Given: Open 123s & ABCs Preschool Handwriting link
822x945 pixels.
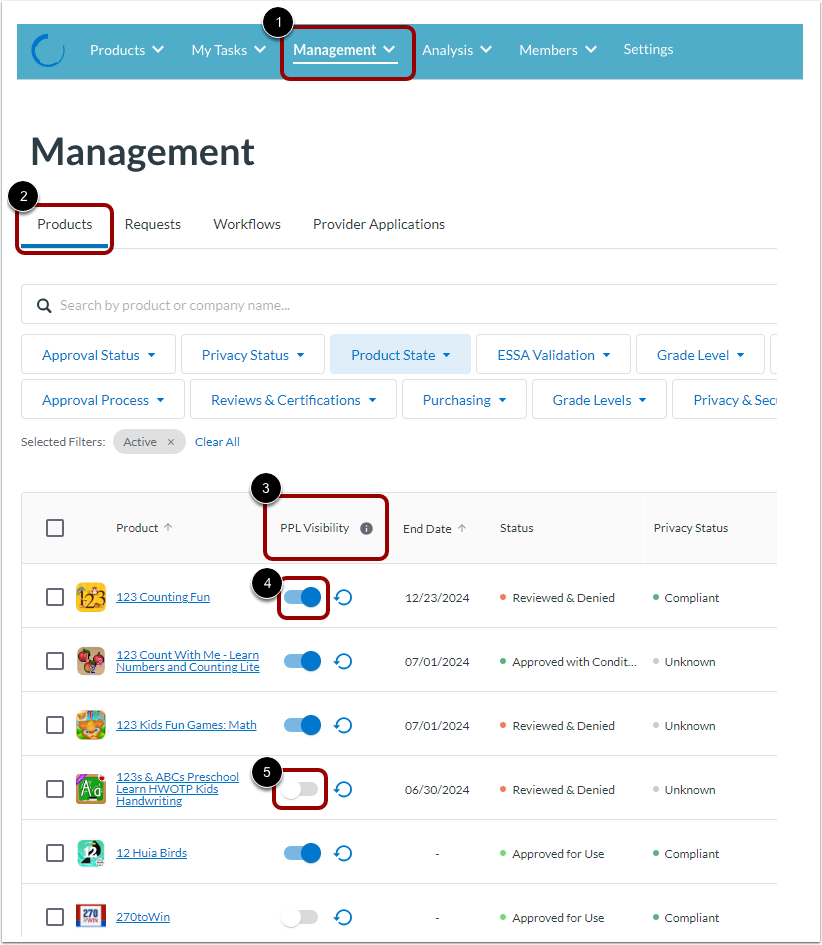Looking at the screenshot, I should 177,789.
